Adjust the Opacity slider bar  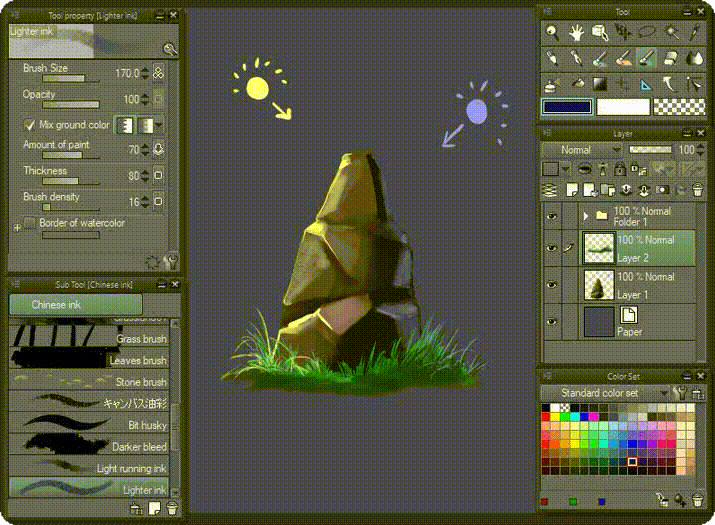[71, 105]
